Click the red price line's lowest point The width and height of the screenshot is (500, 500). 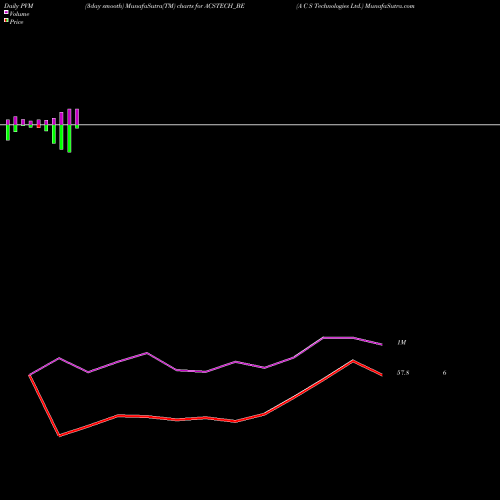pyautogui.click(x=59, y=436)
